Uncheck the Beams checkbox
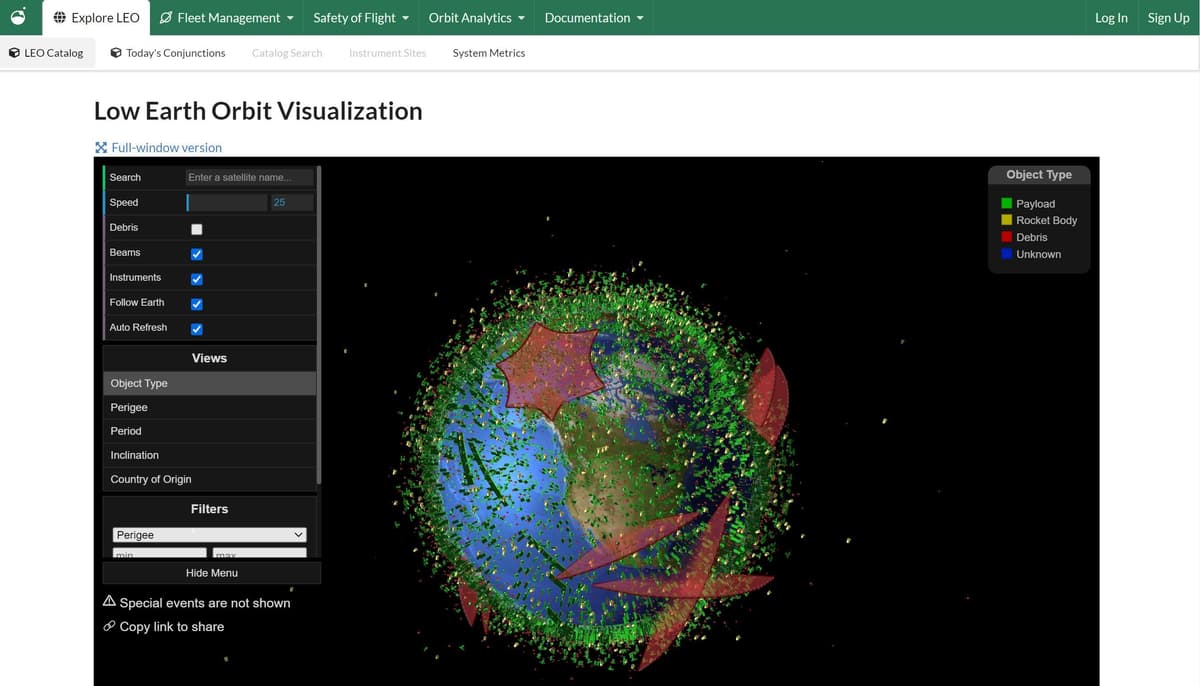 (197, 253)
